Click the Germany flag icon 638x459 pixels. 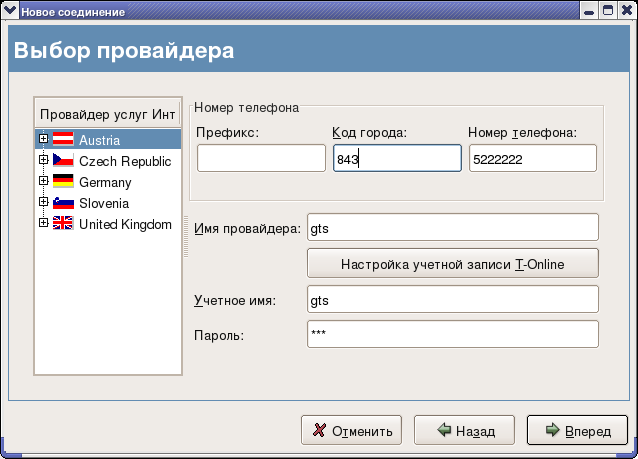(x=63, y=181)
